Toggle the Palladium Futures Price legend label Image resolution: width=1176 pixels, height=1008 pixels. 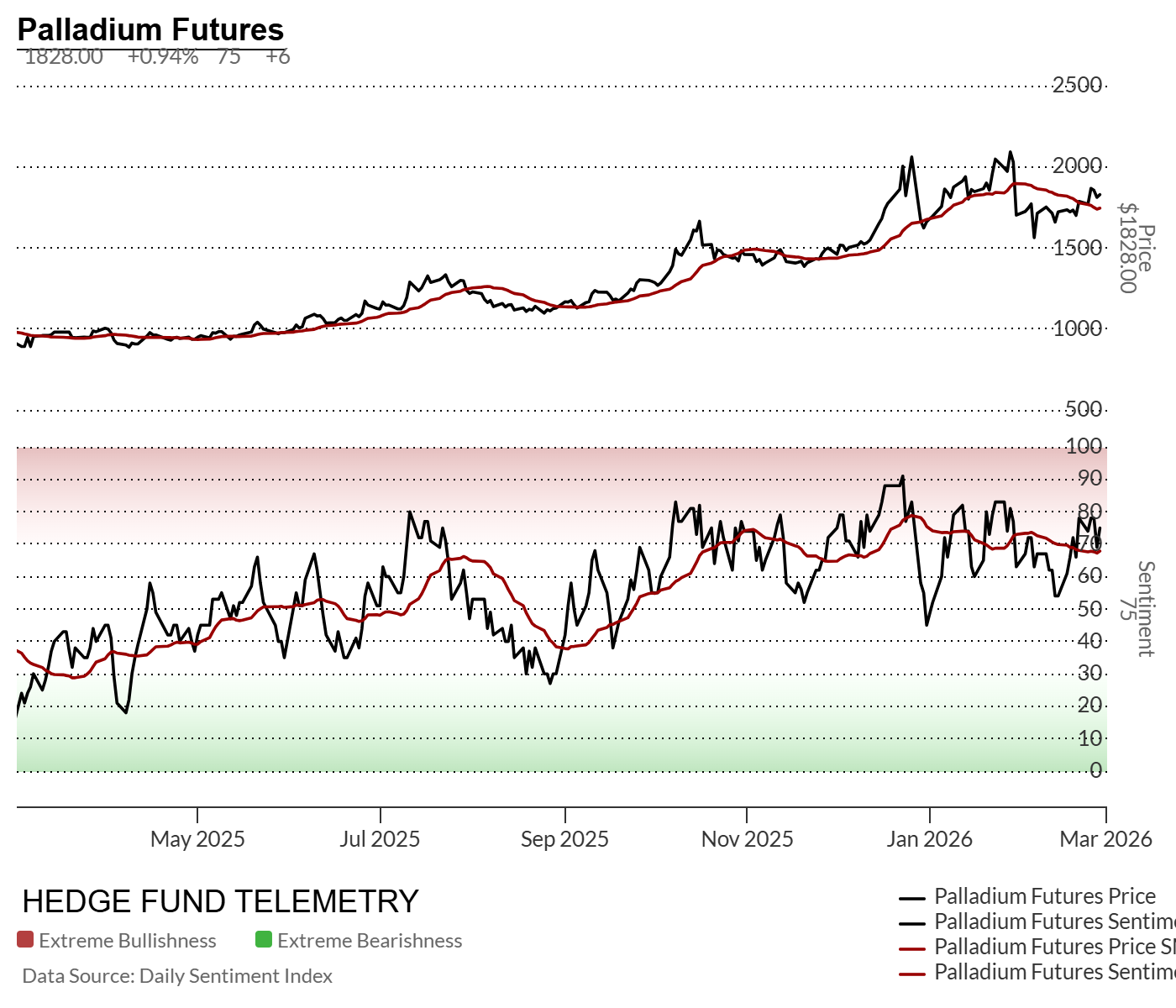click(x=1045, y=896)
